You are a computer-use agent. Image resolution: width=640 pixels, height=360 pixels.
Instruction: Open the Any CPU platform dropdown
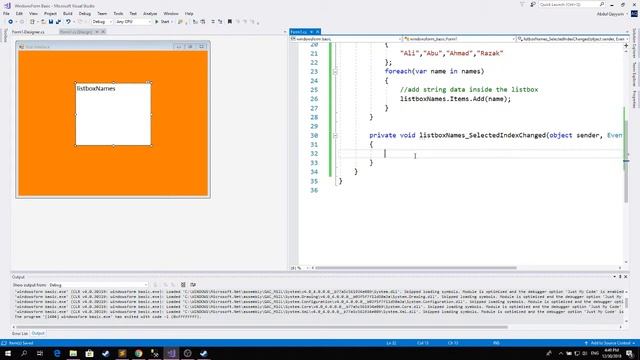(x=133, y=22)
